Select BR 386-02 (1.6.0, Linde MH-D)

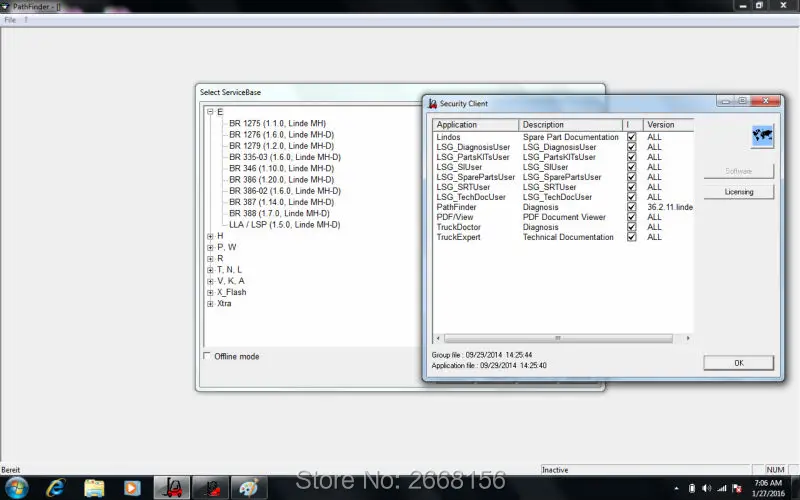pyautogui.click(x=285, y=190)
